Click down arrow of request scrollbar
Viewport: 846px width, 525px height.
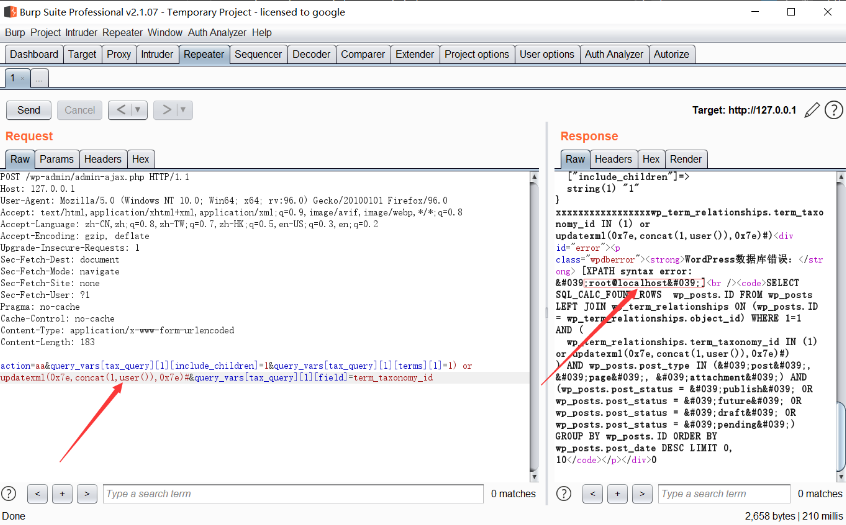(x=534, y=477)
